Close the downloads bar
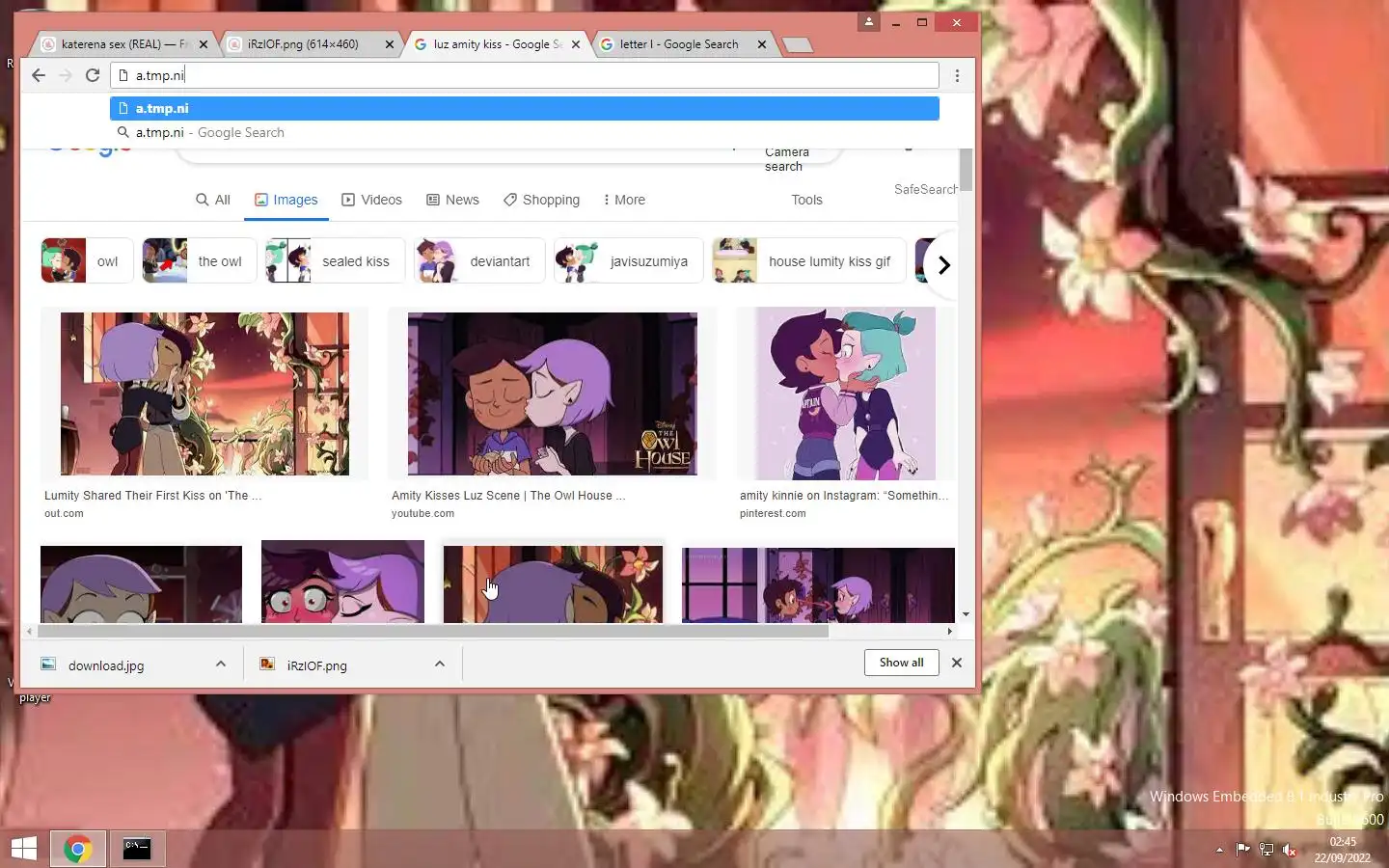The height and width of the screenshot is (868, 1389). (957, 663)
